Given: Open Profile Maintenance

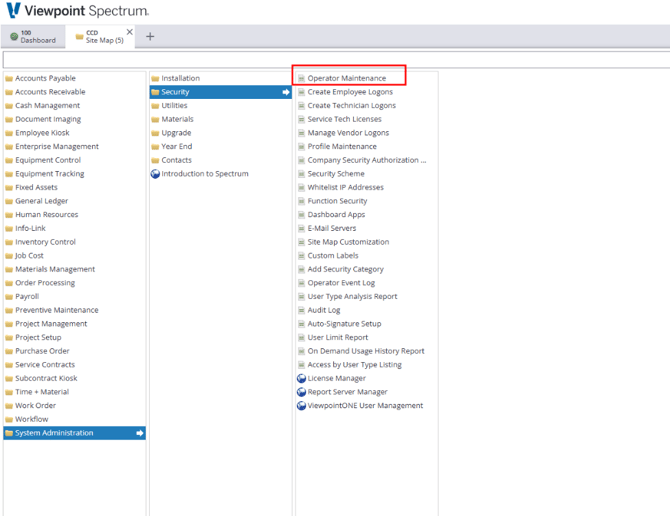Looking at the screenshot, I should coord(342,147).
